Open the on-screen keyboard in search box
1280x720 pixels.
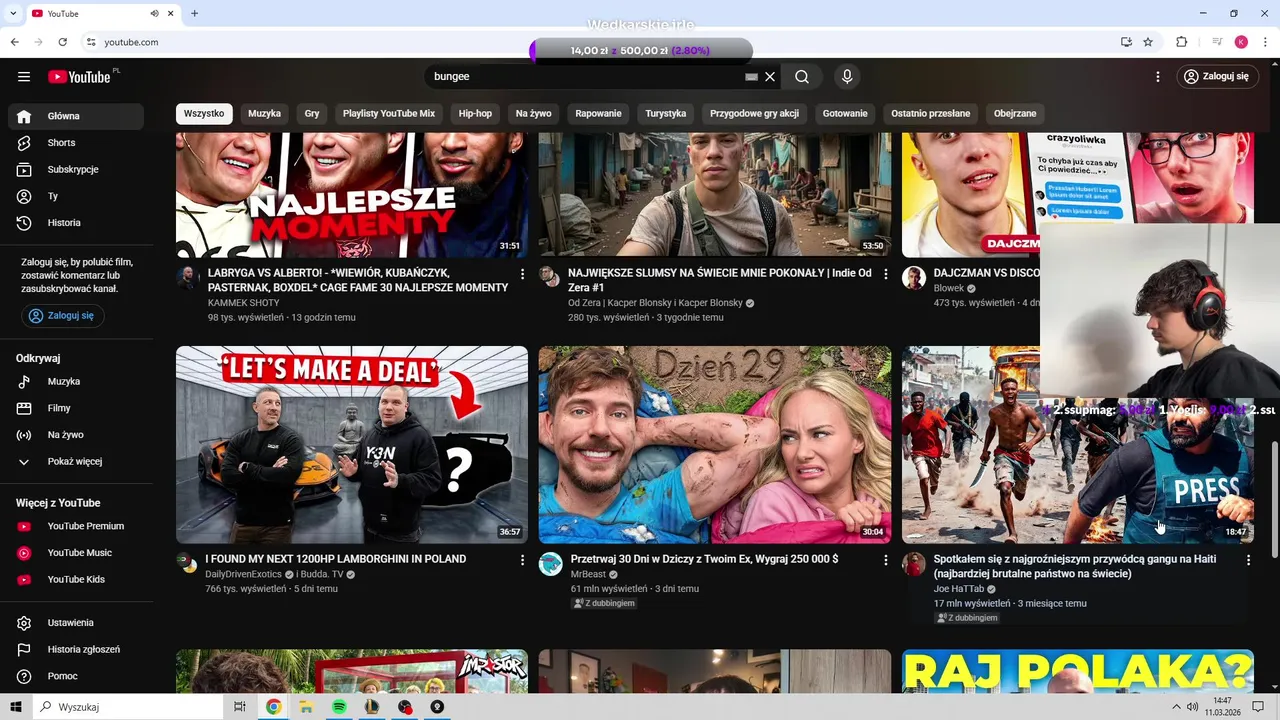pos(751,77)
